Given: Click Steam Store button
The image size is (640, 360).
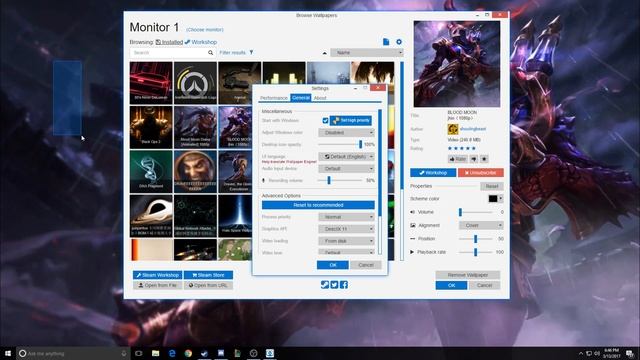Looking at the screenshot, I should [208, 275].
